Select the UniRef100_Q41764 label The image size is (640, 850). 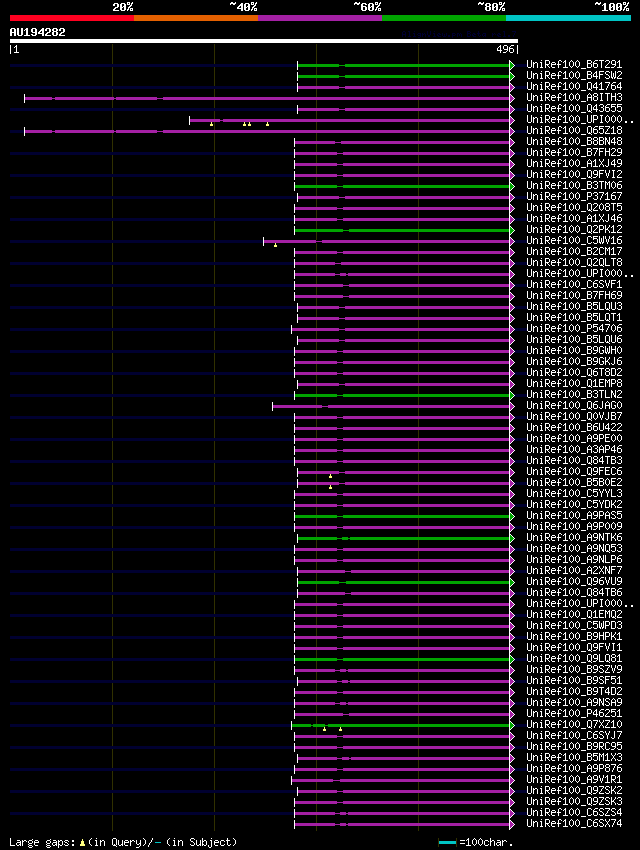574,87
